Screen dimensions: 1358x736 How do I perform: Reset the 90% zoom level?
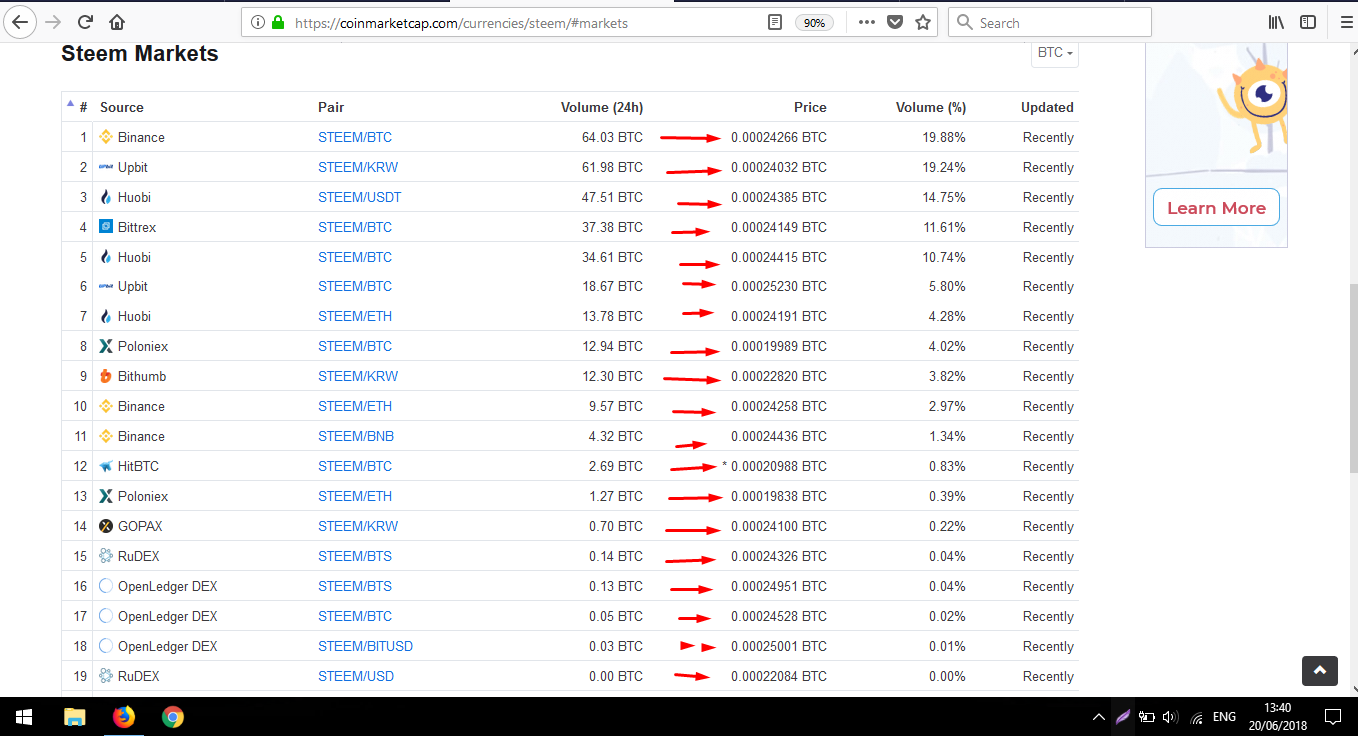815,22
